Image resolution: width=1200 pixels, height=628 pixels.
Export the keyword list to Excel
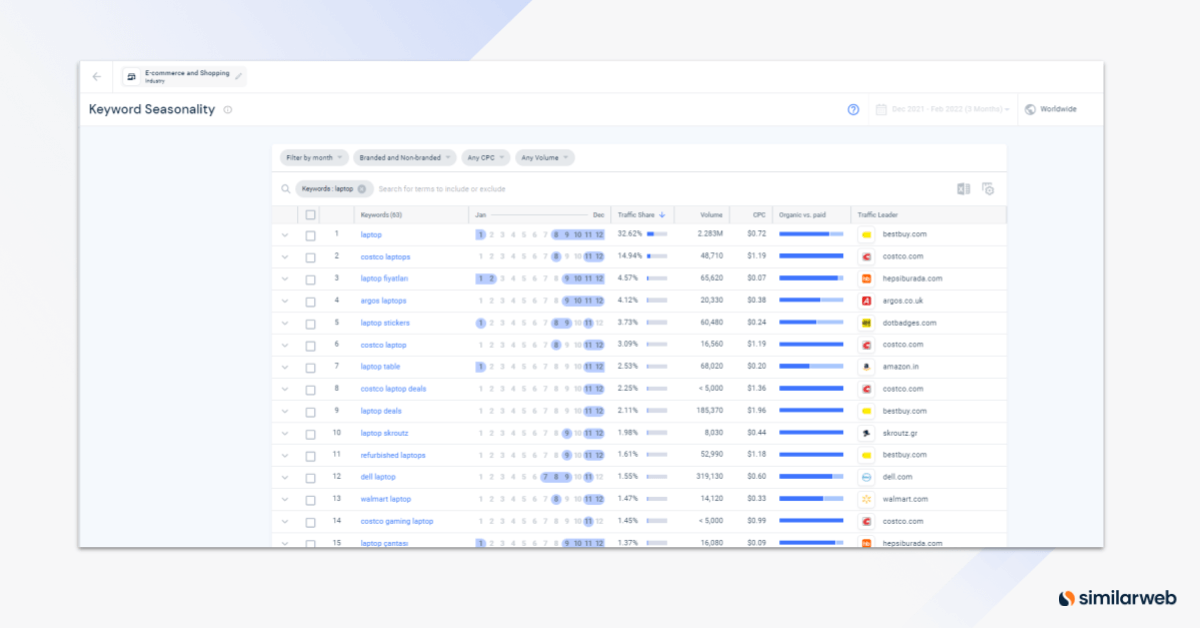point(962,188)
